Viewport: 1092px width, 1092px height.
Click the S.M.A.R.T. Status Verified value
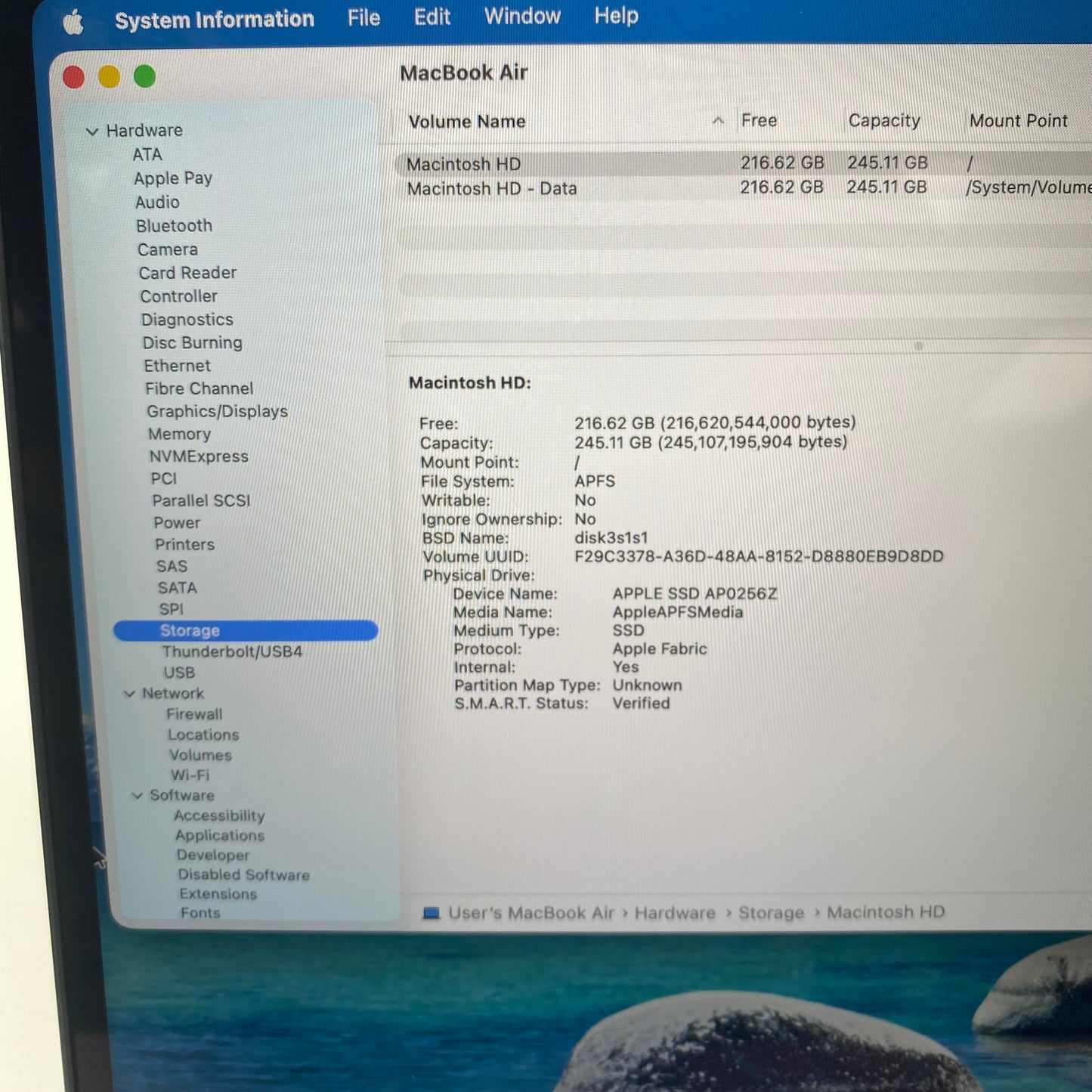(641, 704)
